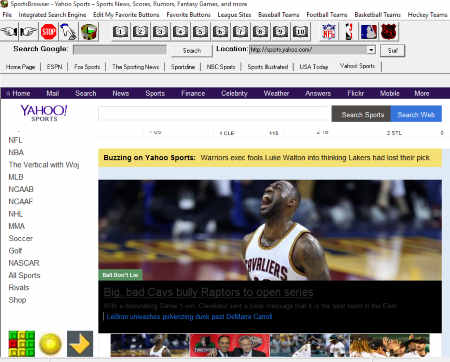Viewport: 450px width, 362px height.
Task: Click inside the Search Google input field
Action: [120, 50]
